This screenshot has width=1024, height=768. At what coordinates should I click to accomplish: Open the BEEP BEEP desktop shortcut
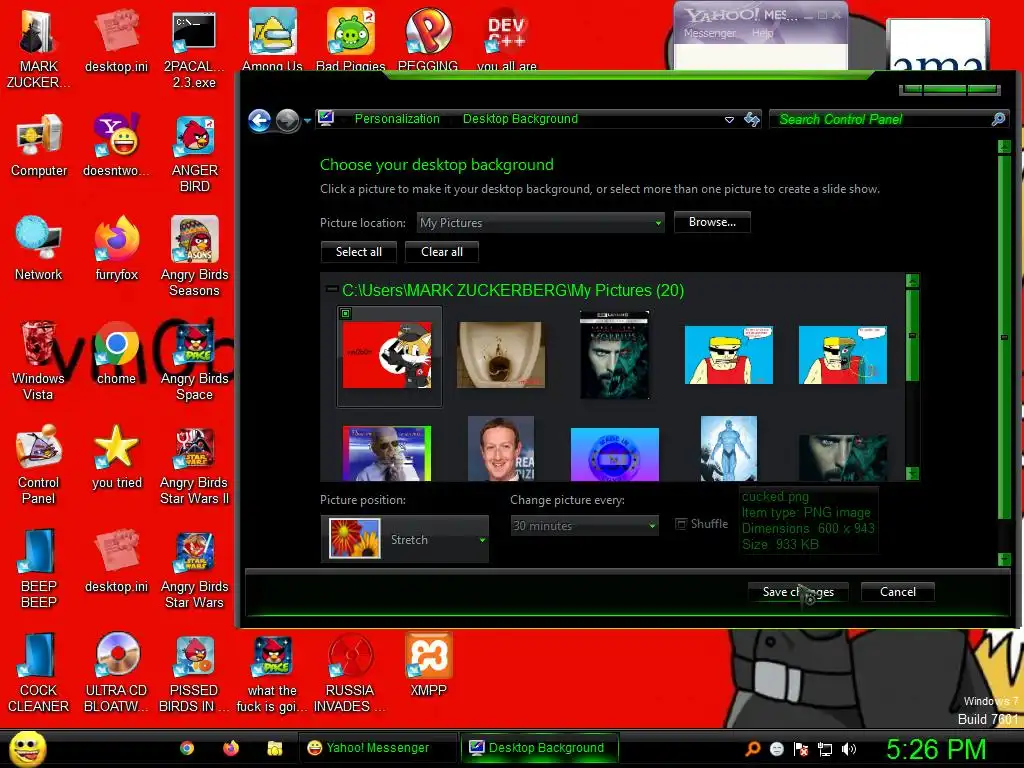pos(39,568)
